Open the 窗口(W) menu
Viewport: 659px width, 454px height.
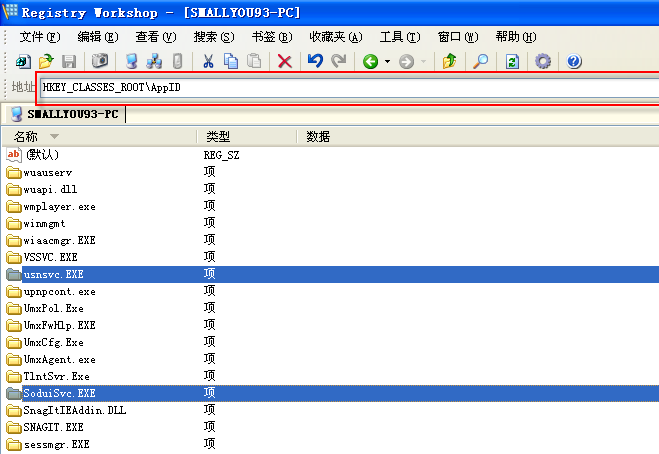[458, 37]
